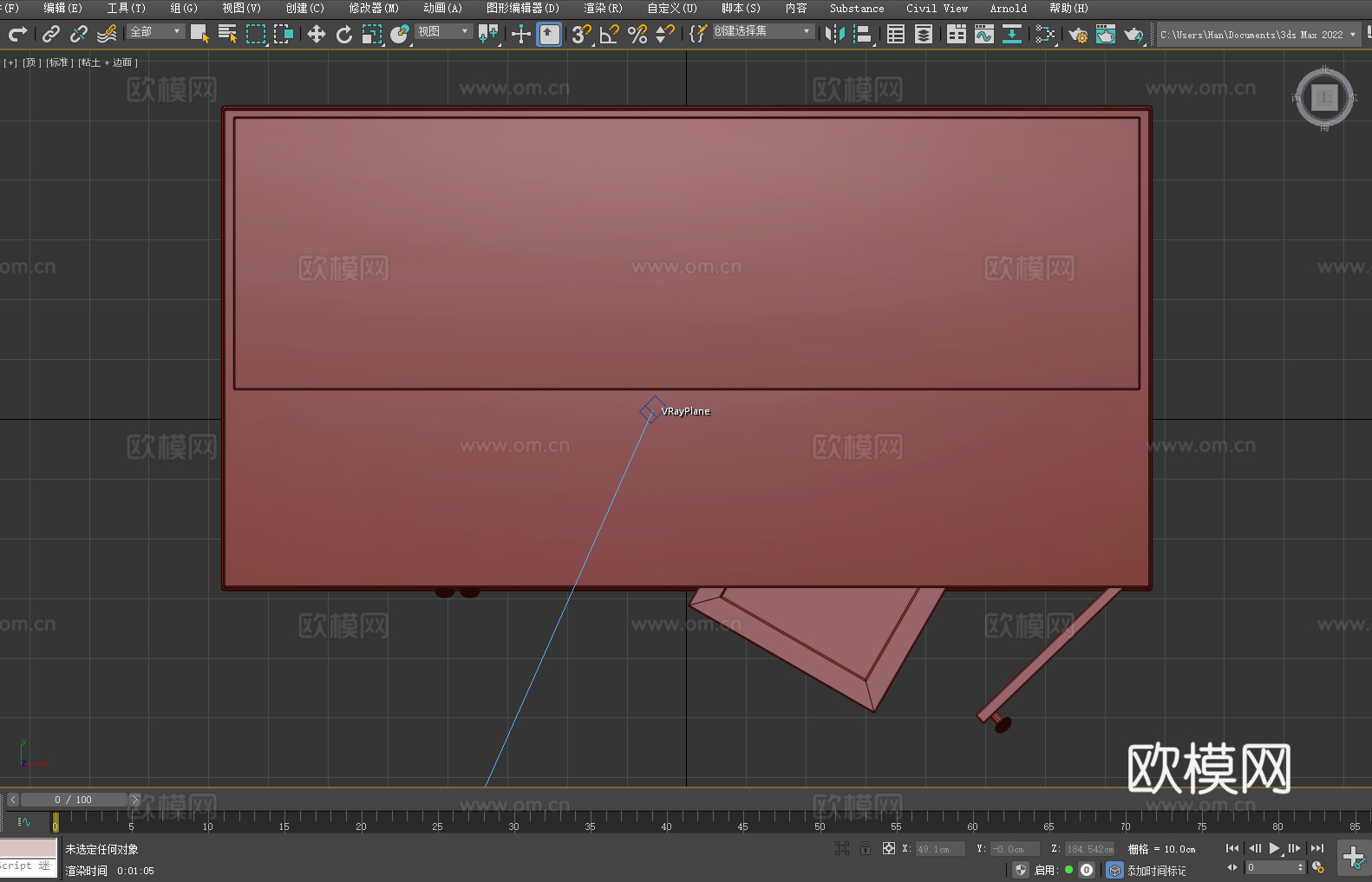Click the [粘土 + 边面] viewport label
Image resolution: width=1372 pixels, height=882 pixels.
108,62
